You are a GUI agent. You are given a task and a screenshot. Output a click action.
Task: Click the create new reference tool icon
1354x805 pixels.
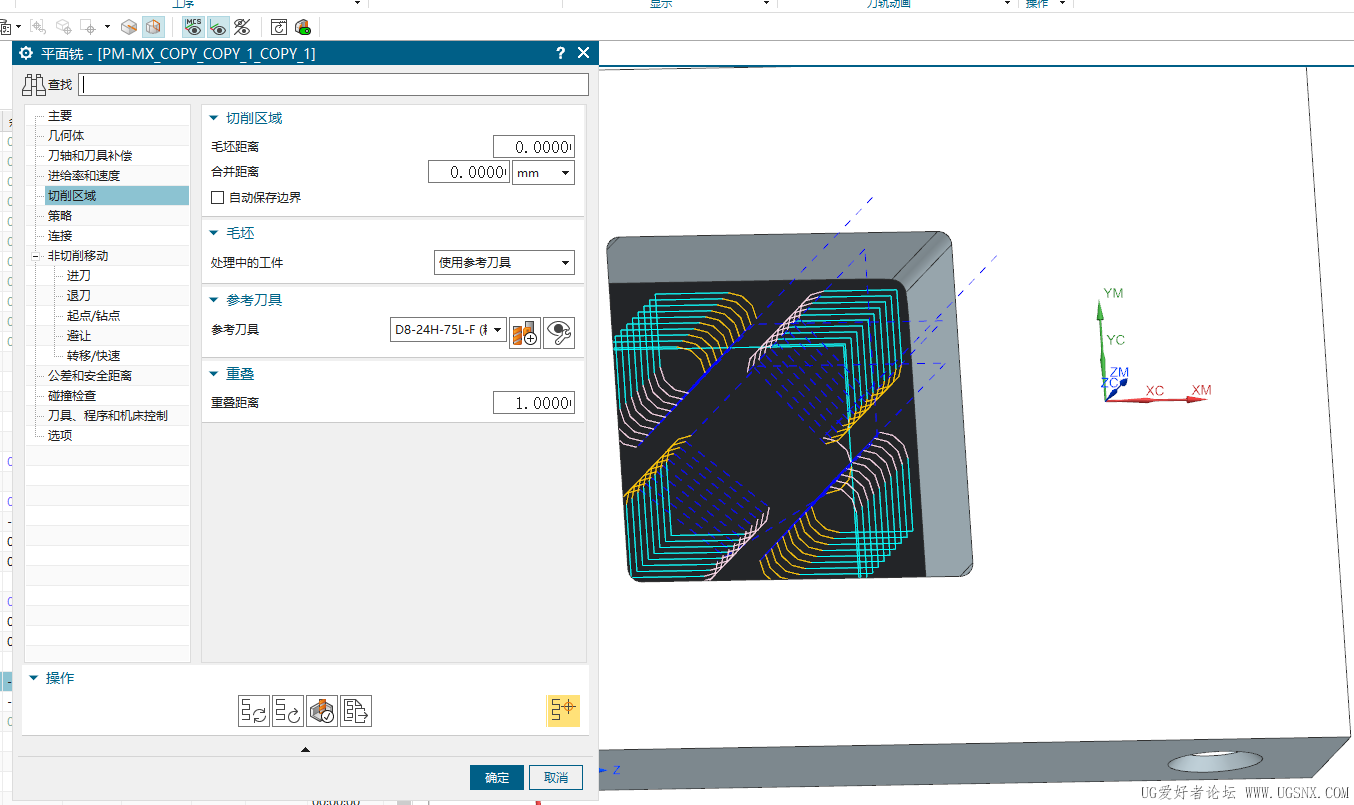pyautogui.click(x=524, y=332)
